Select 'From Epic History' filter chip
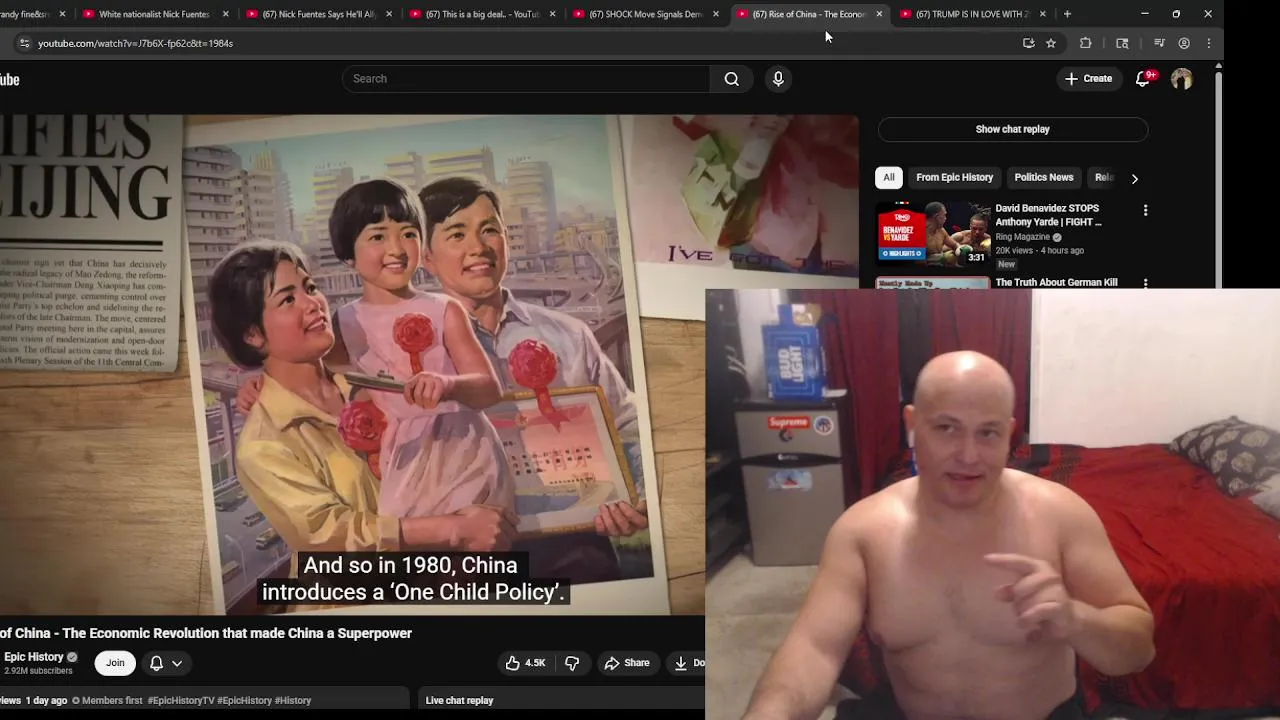Image resolution: width=1280 pixels, height=720 pixels. click(x=955, y=177)
